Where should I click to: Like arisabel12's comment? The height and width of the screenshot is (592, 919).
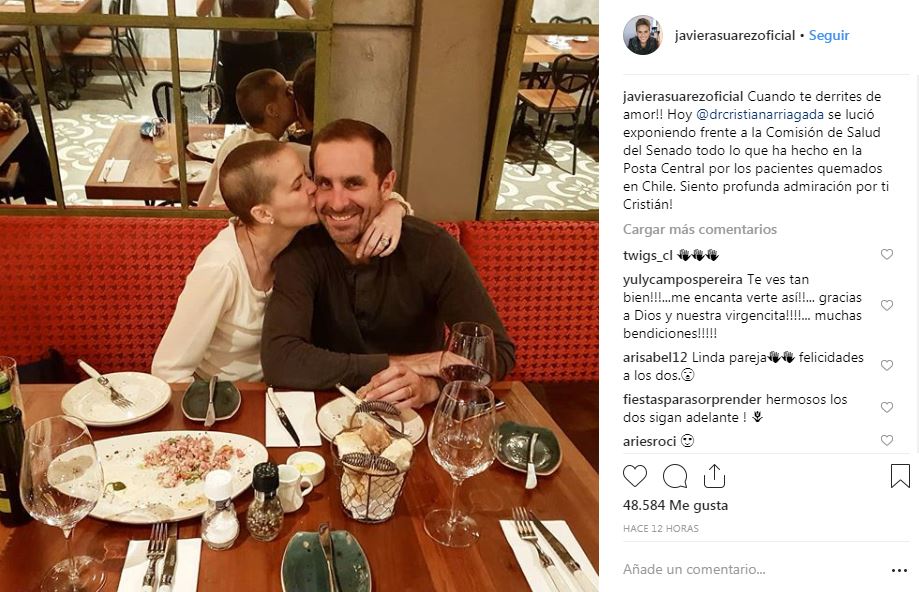(887, 365)
